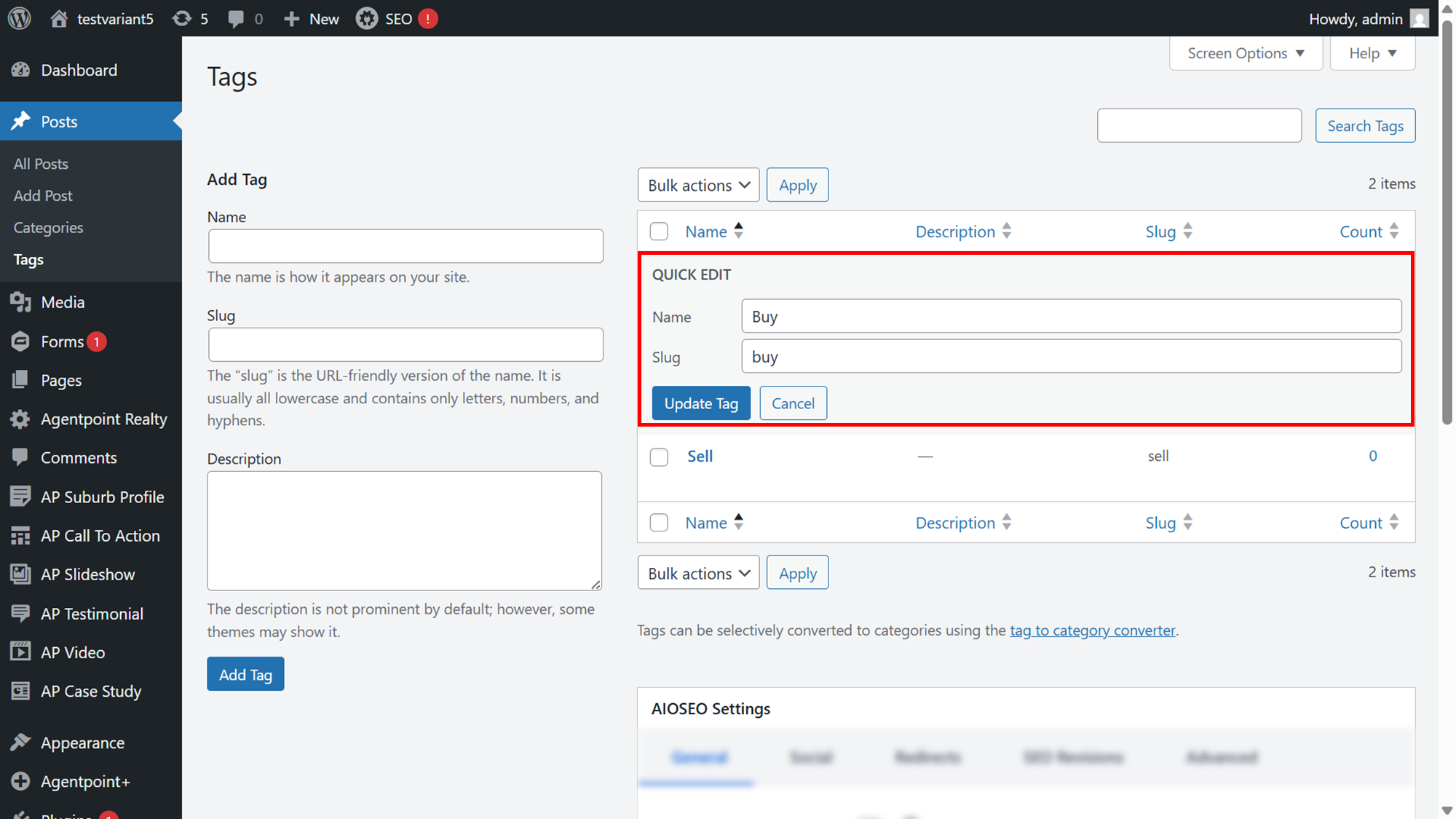This screenshot has height=819, width=1456.
Task: Open the top Bulk actions dropdown
Action: coord(698,185)
